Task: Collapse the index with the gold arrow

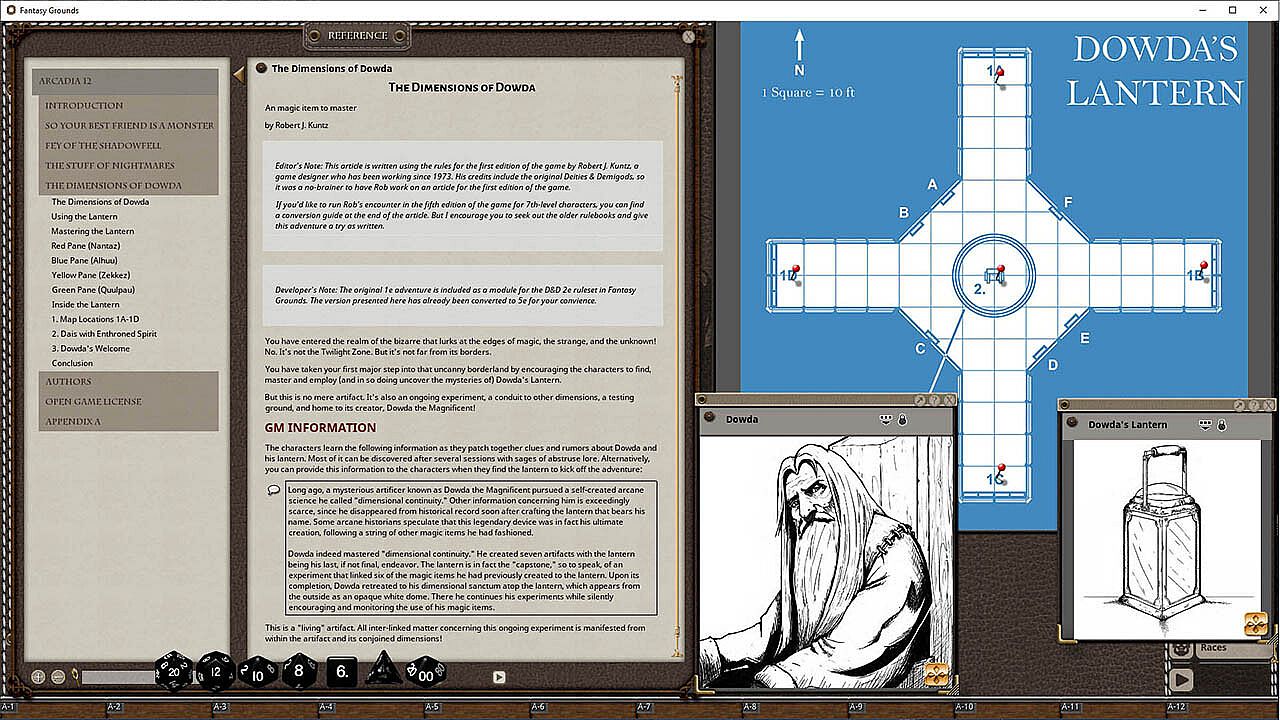Action: [x=238, y=74]
